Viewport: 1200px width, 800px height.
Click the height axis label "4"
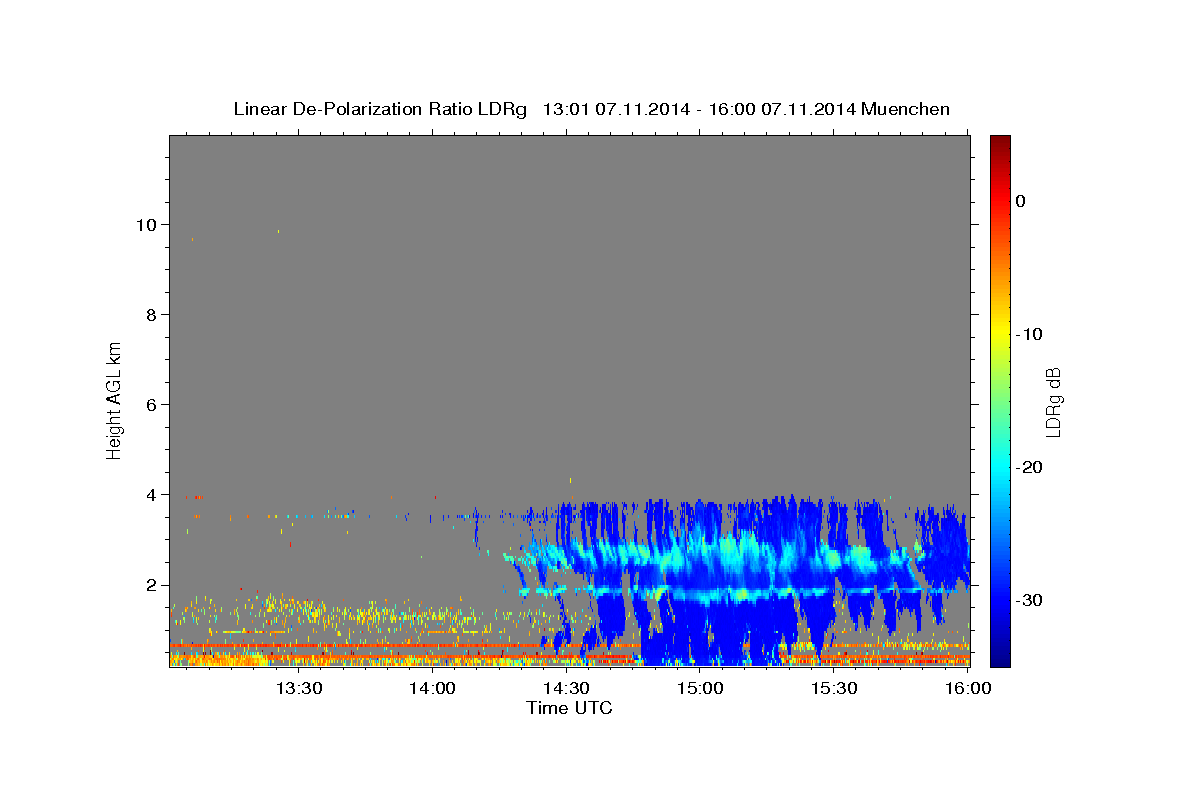pyautogui.click(x=149, y=494)
